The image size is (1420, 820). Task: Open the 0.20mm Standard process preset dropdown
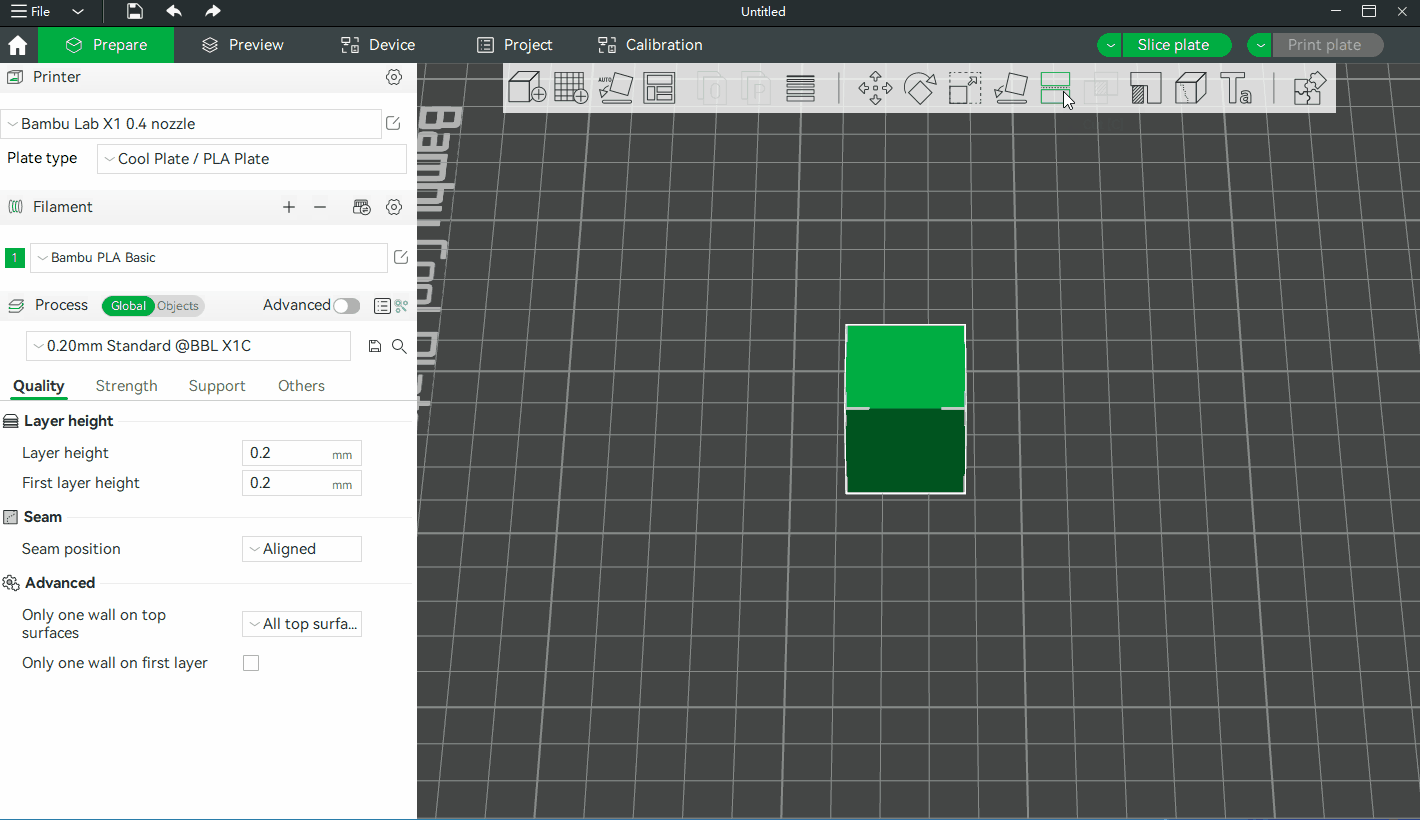tap(189, 346)
